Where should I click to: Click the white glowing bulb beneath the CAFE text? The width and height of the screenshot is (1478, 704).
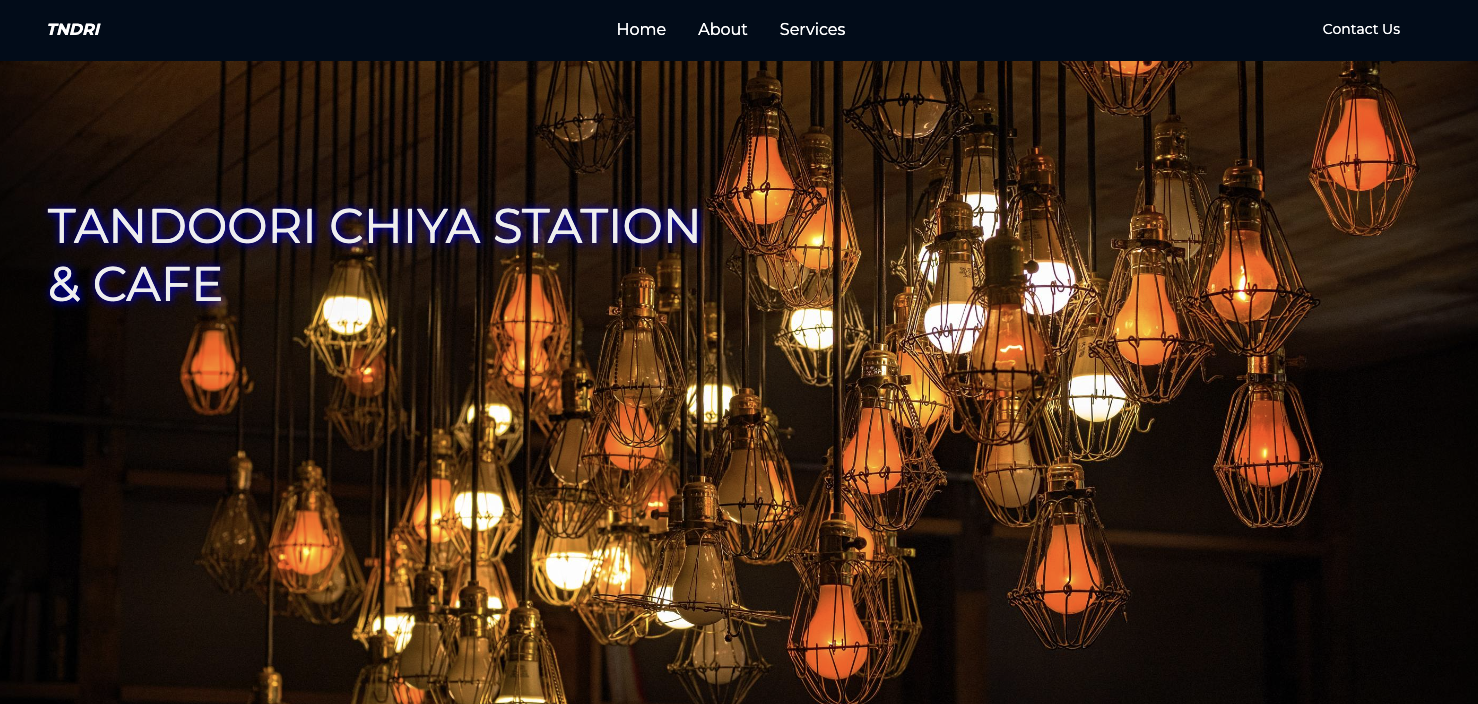pyautogui.click(x=346, y=314)
